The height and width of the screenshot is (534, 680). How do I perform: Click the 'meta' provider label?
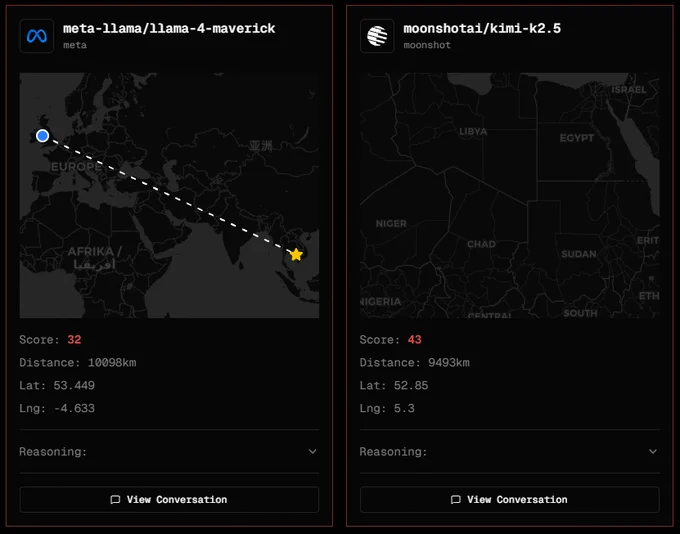point(75,45)
